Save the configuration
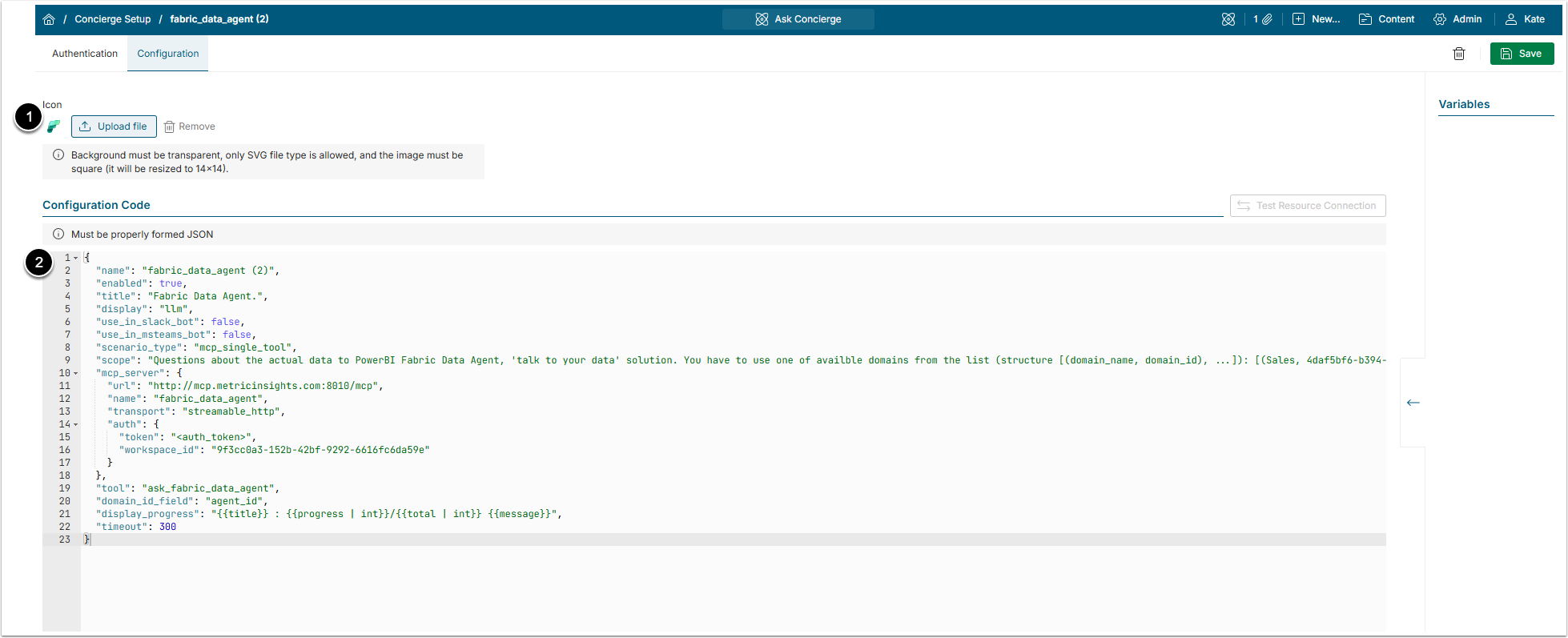1568x638 pixels. [x=1522, y=54]
